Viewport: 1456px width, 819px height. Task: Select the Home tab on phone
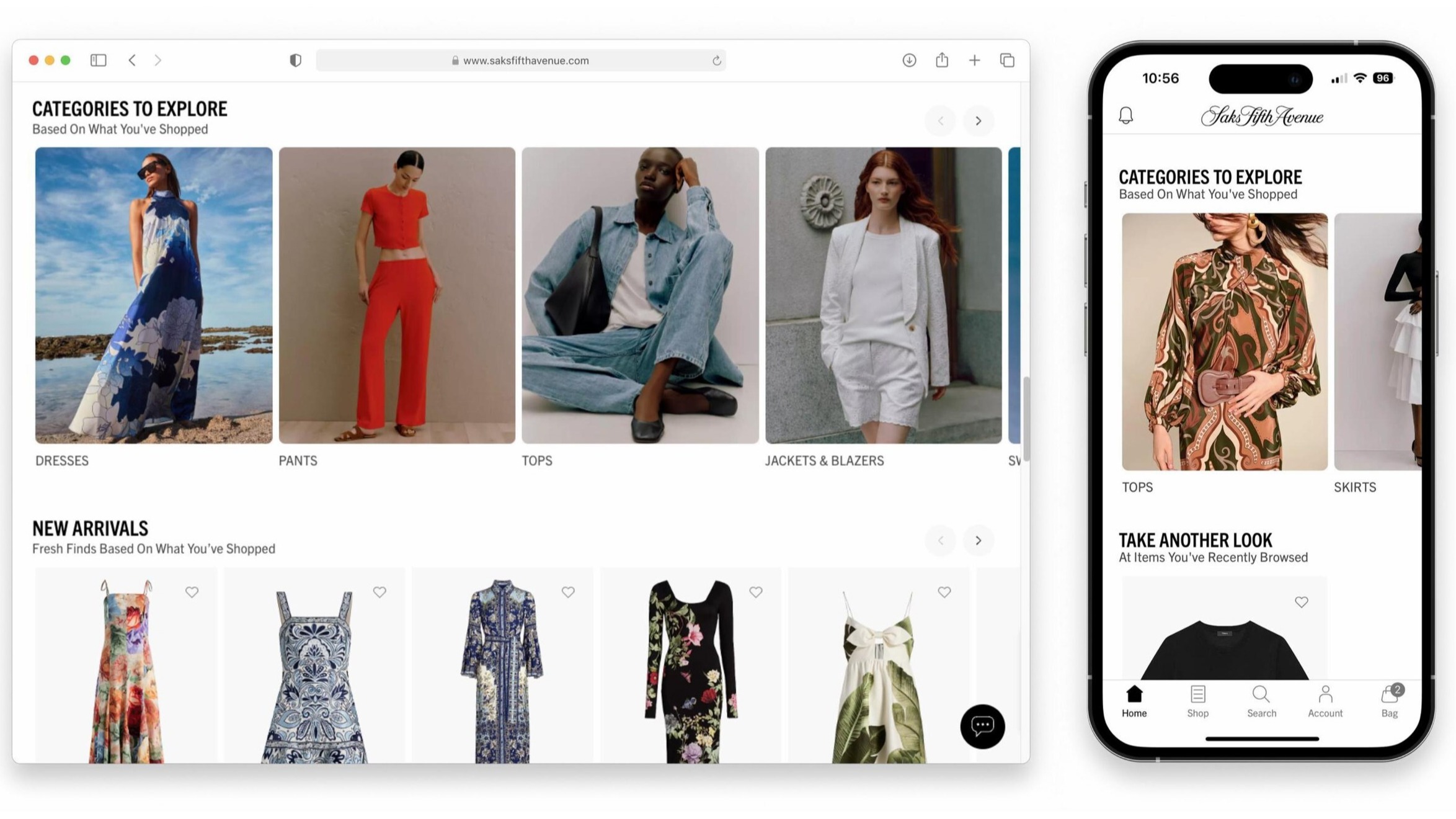point(1134,702)
